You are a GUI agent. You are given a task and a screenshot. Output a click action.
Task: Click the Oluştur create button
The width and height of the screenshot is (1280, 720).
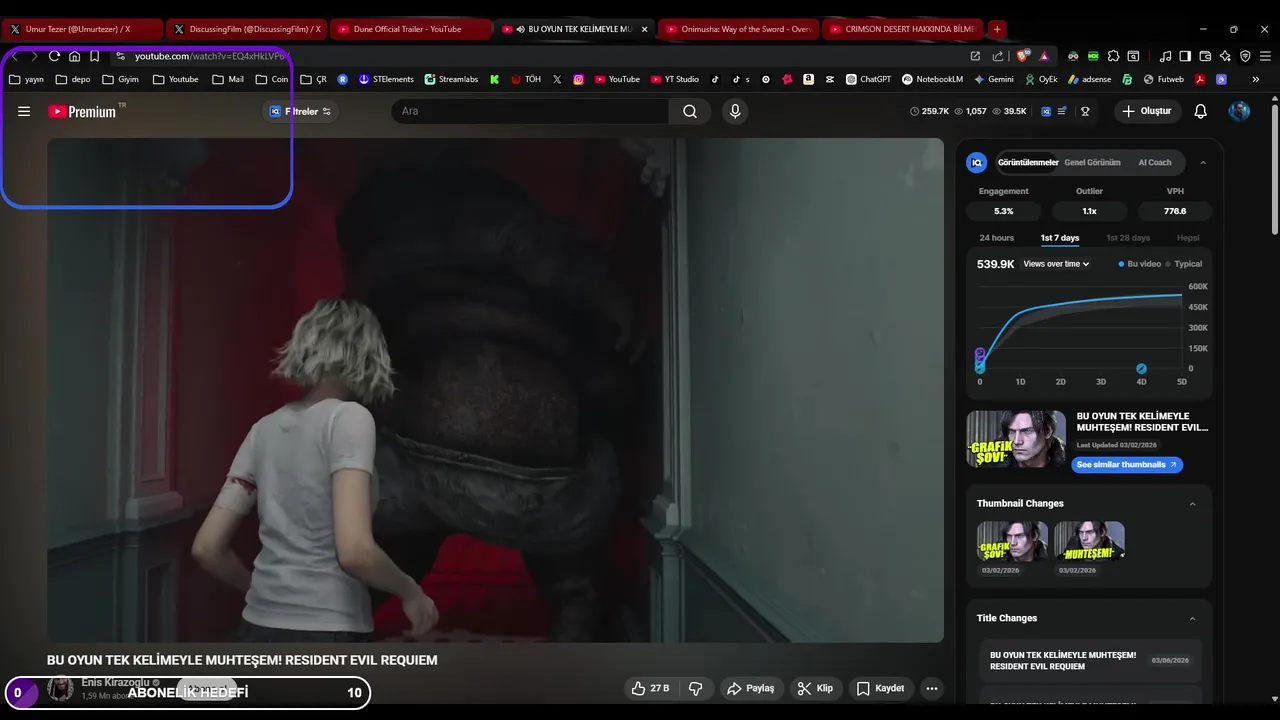1146,111
